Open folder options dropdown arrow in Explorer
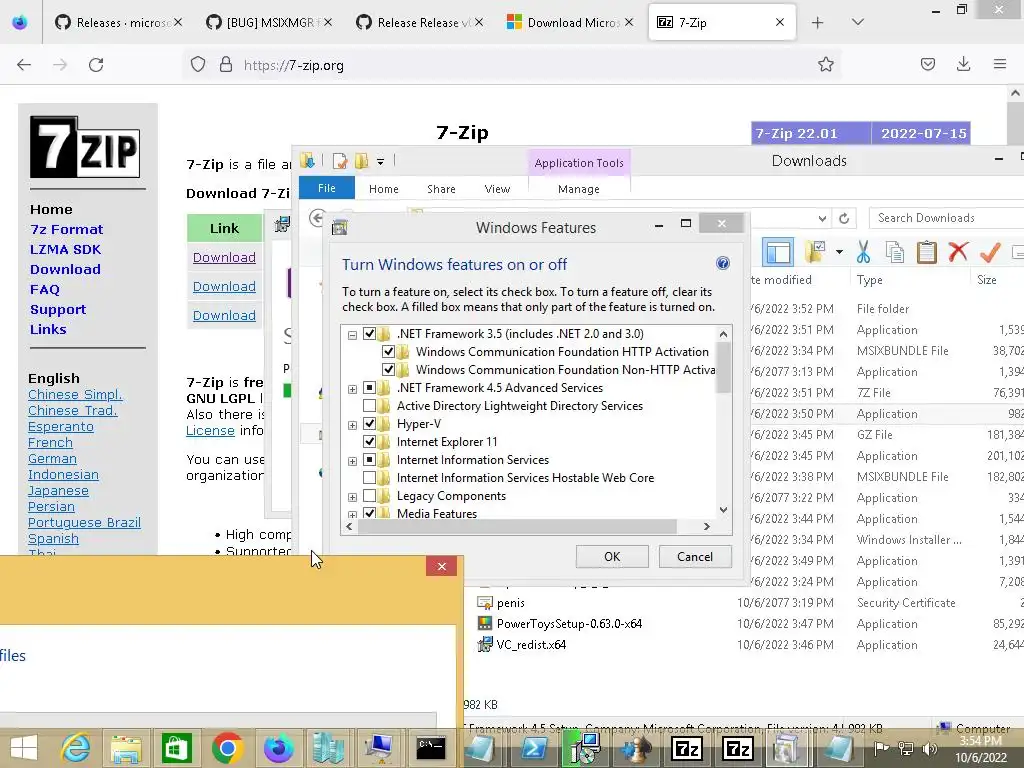 839,252
